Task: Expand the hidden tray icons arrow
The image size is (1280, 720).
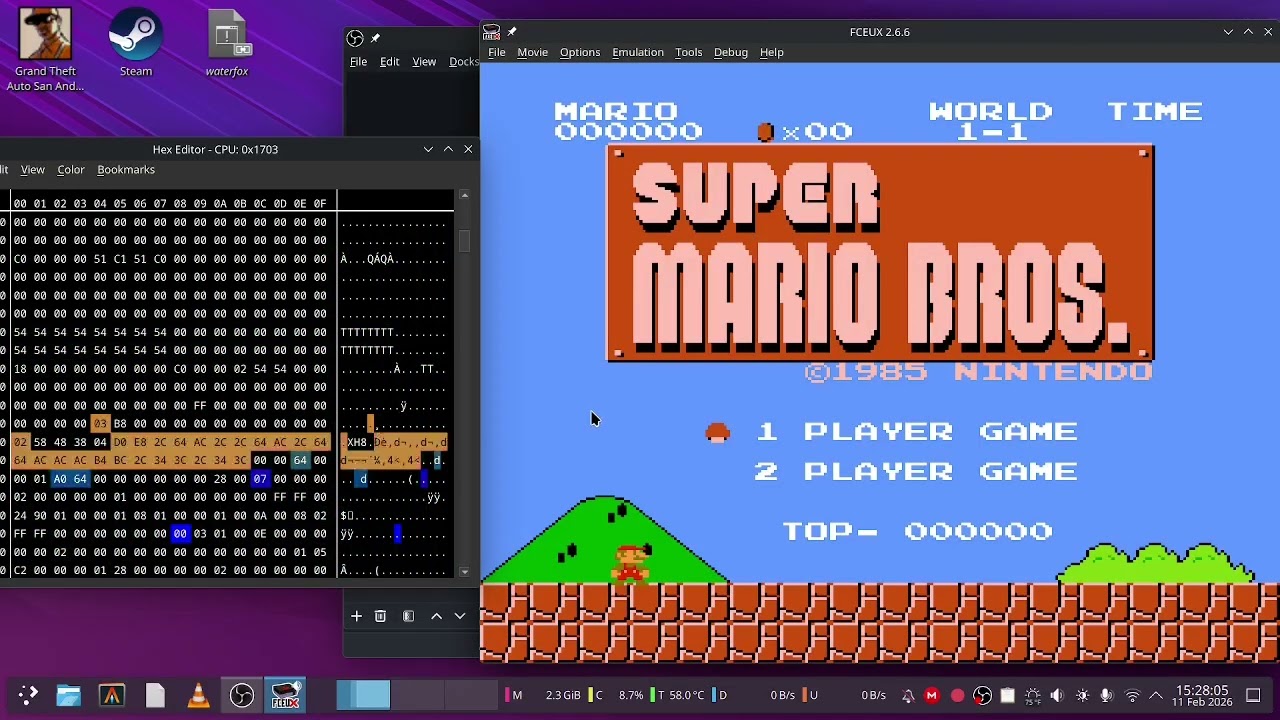Action: (x=1156, y=695)
